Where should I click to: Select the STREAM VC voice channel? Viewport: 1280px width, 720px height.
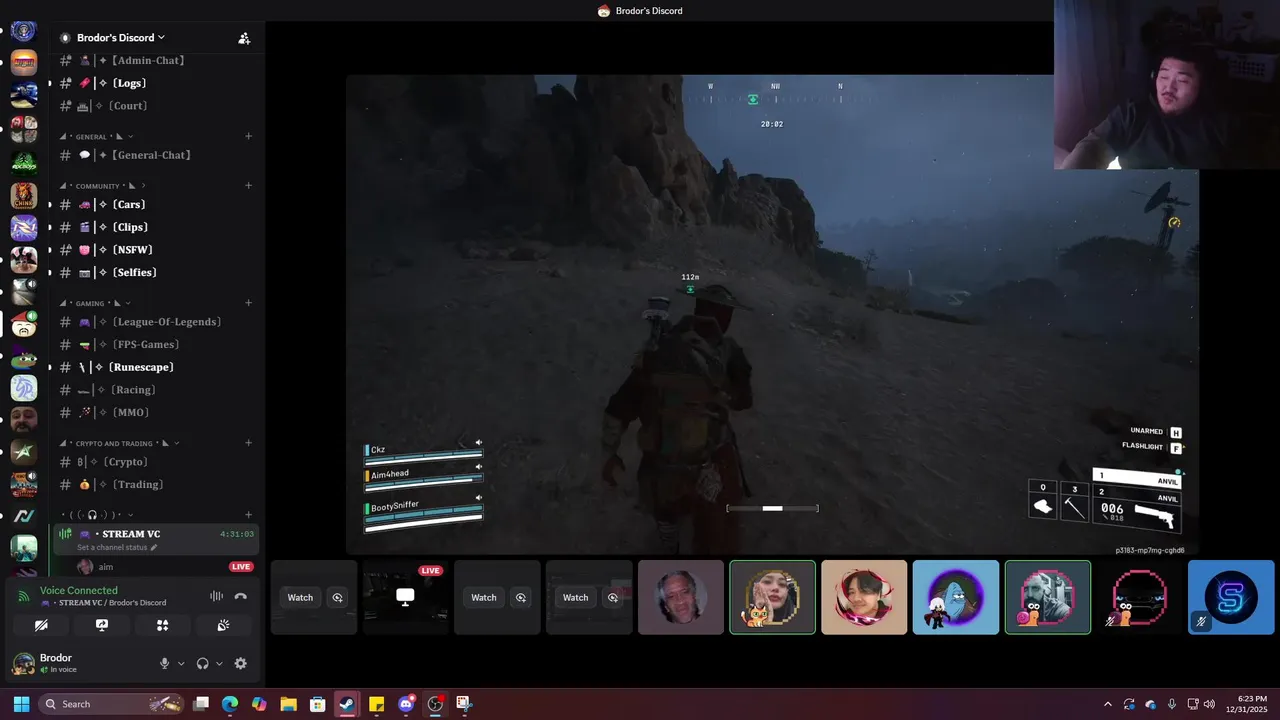pos(157,540)
